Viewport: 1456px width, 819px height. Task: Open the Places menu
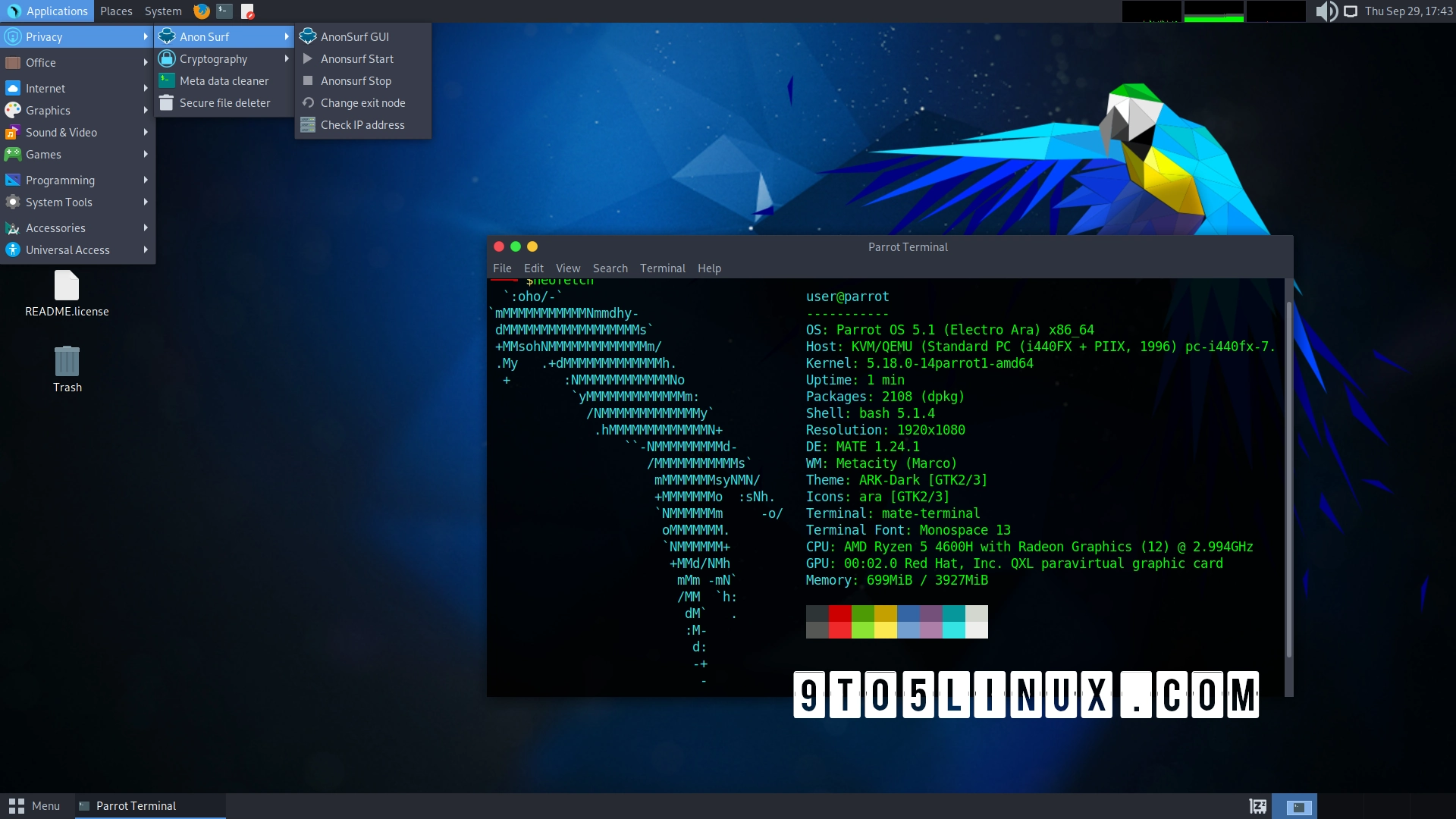115,11
